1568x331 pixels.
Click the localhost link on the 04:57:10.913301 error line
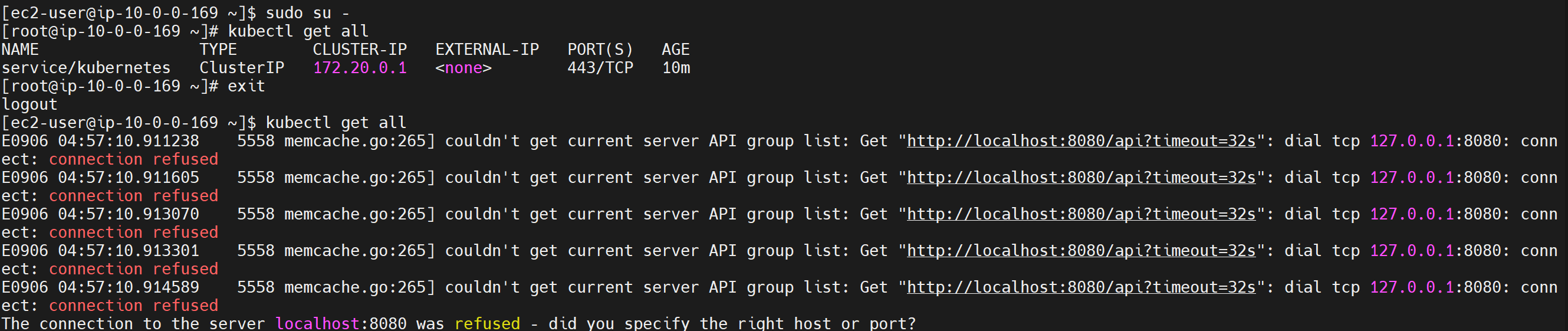click(x=1081, y=251)
